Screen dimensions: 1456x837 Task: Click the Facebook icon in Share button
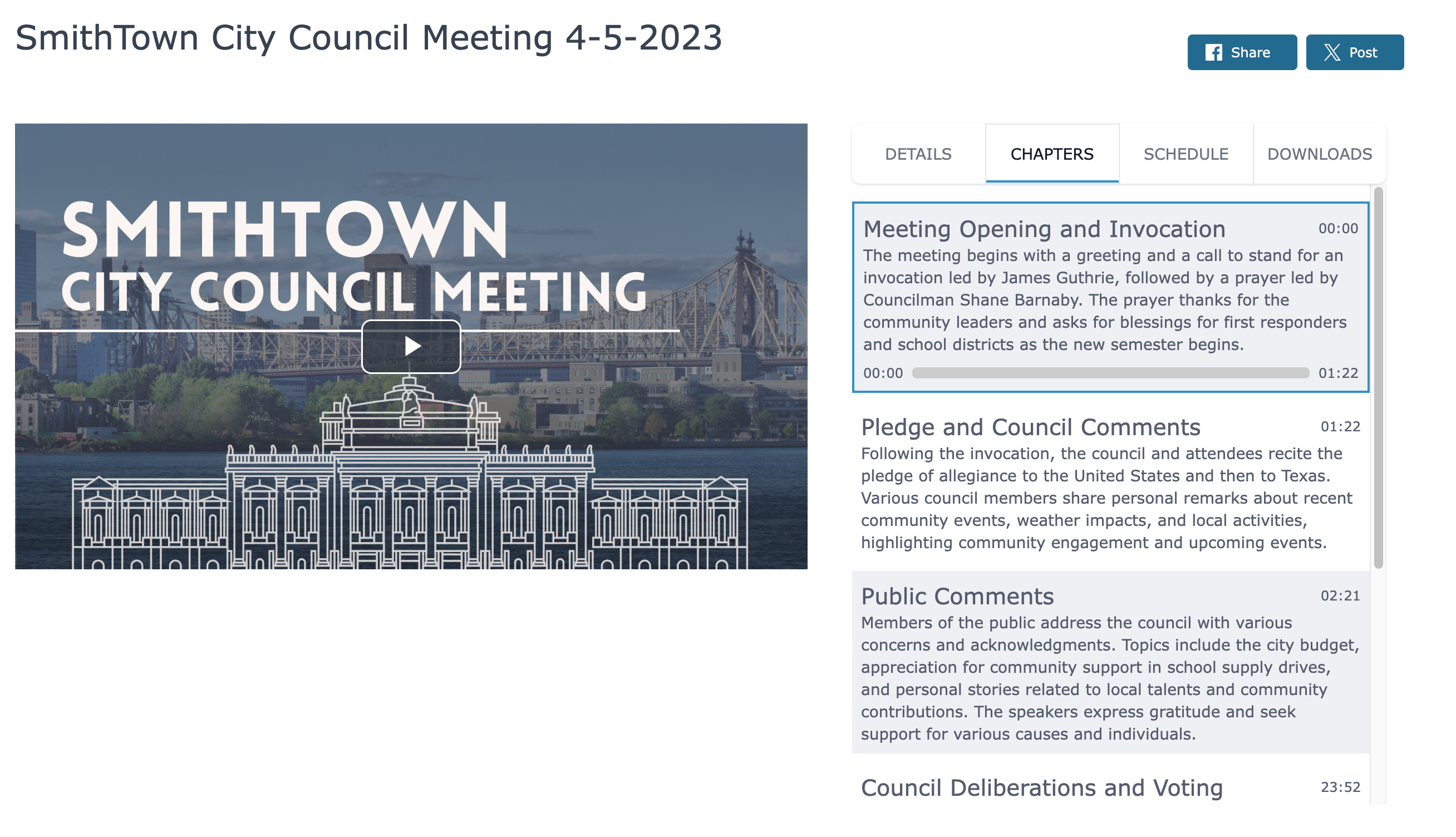[x=1213, y=52]
